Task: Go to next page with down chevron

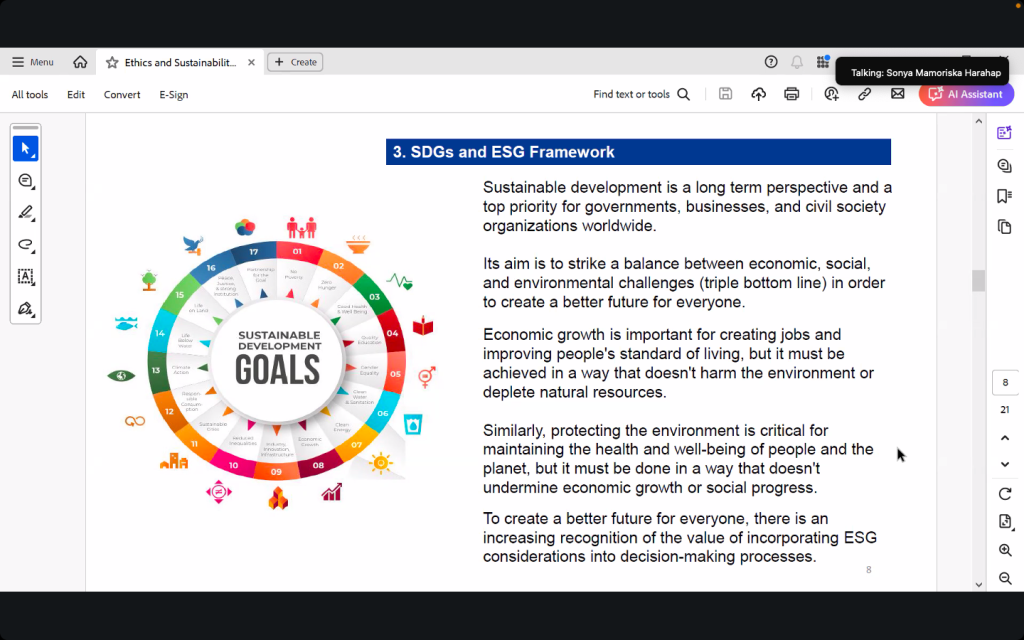Action: tap(1005, 464)
